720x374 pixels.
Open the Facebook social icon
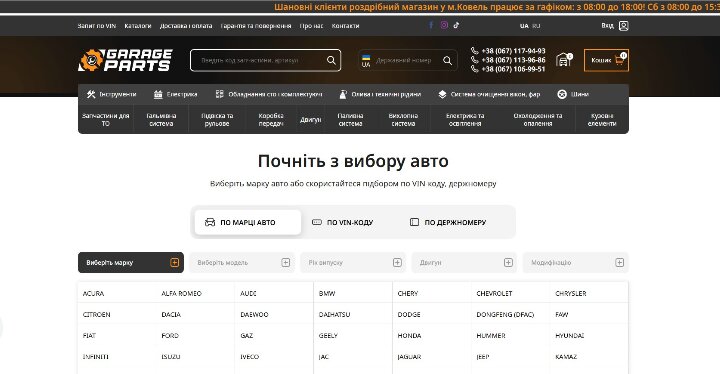tap(431, 25)
